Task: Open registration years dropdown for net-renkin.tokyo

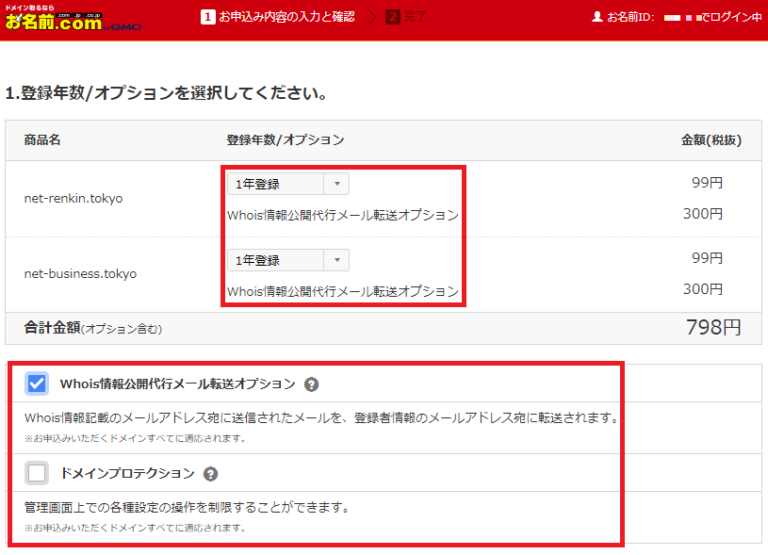Action: tap(288, 184)
